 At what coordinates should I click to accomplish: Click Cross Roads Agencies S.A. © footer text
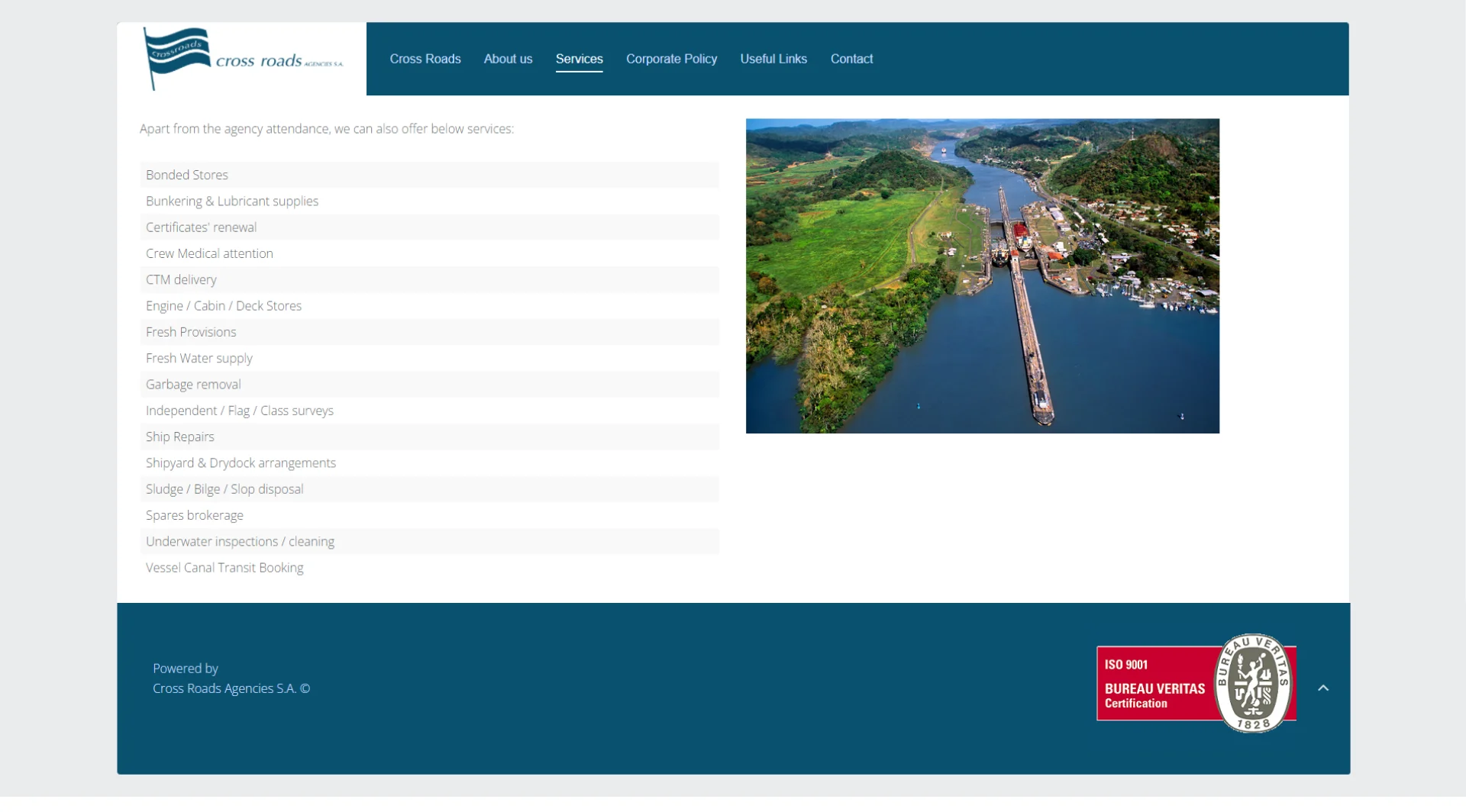coord(231,688)
